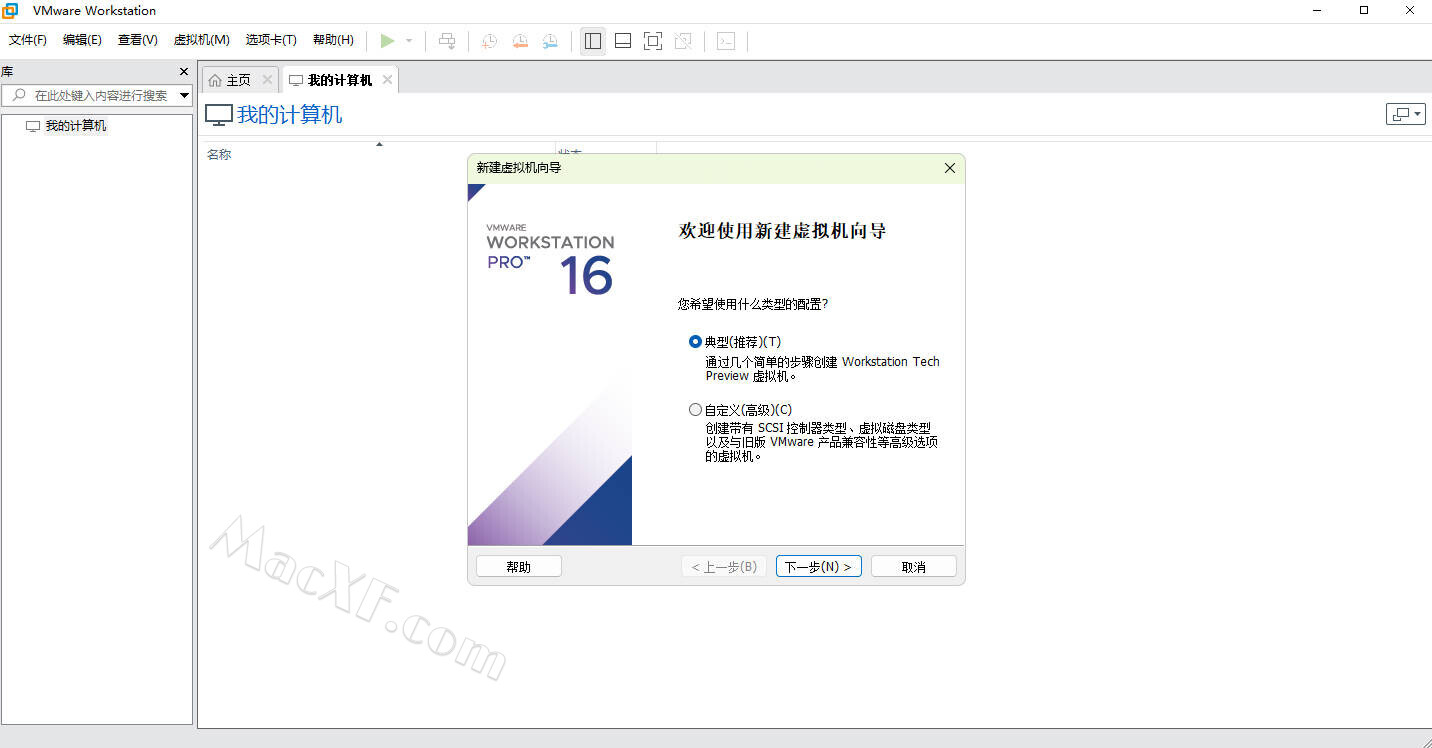Click the 上一步(B) back button

pos(725,567)
